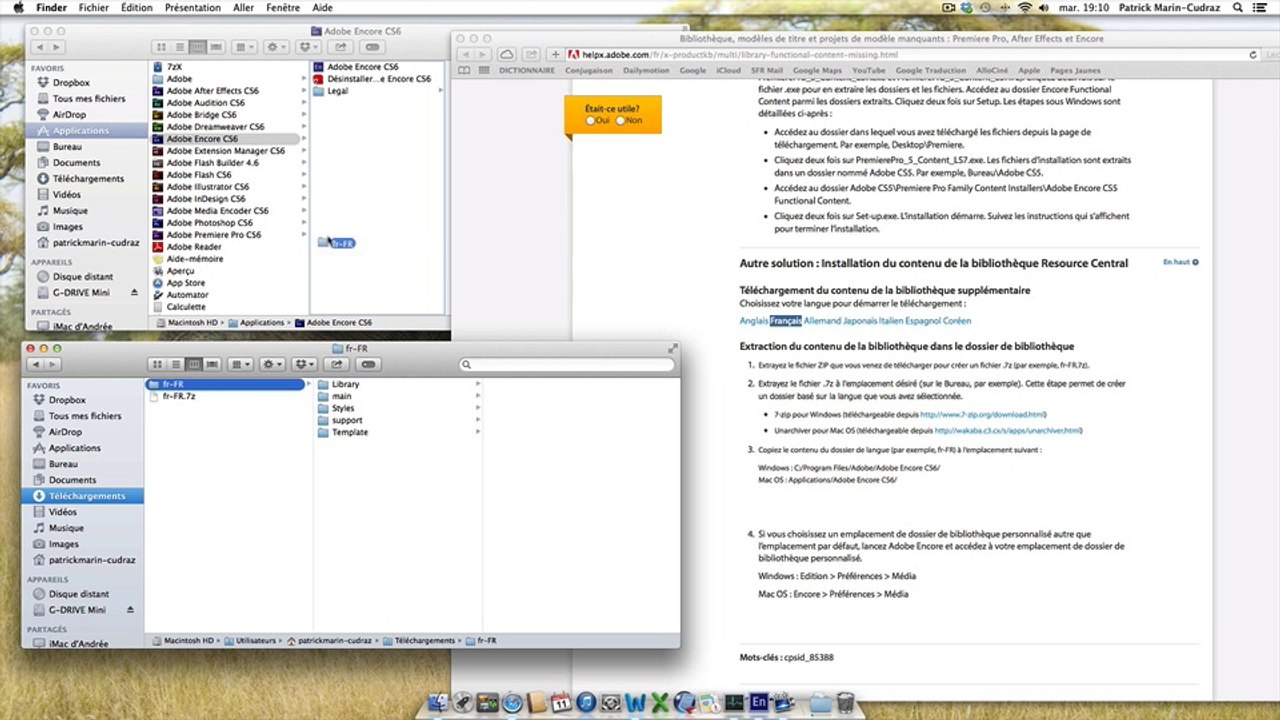Open arrange dropdown in Adobe Encore CS6 Finder toolbar

pyautogui.click(x=244, y=47)
